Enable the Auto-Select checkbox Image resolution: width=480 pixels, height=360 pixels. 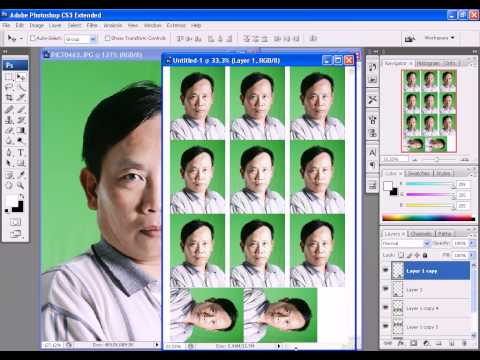coord(33,38)
